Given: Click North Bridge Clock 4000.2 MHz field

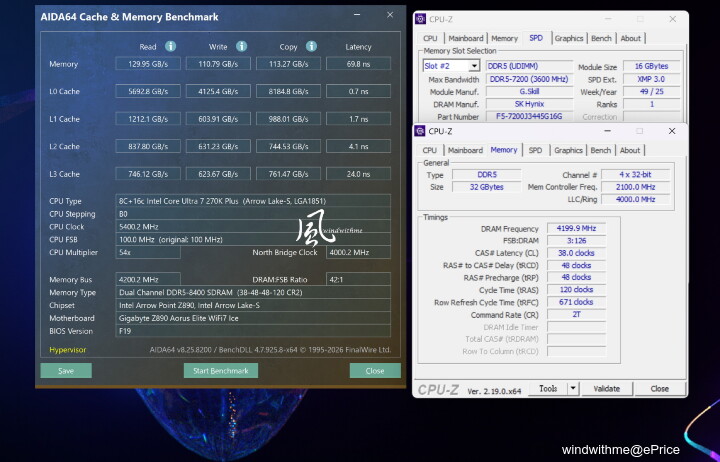Looking at the screenshot, I should pos(359,252).
